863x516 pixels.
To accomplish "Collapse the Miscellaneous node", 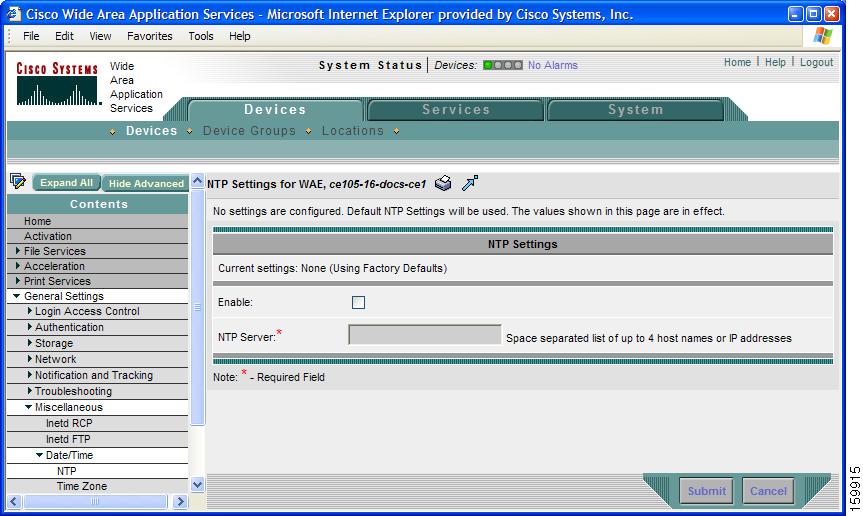I will point(28,407).
